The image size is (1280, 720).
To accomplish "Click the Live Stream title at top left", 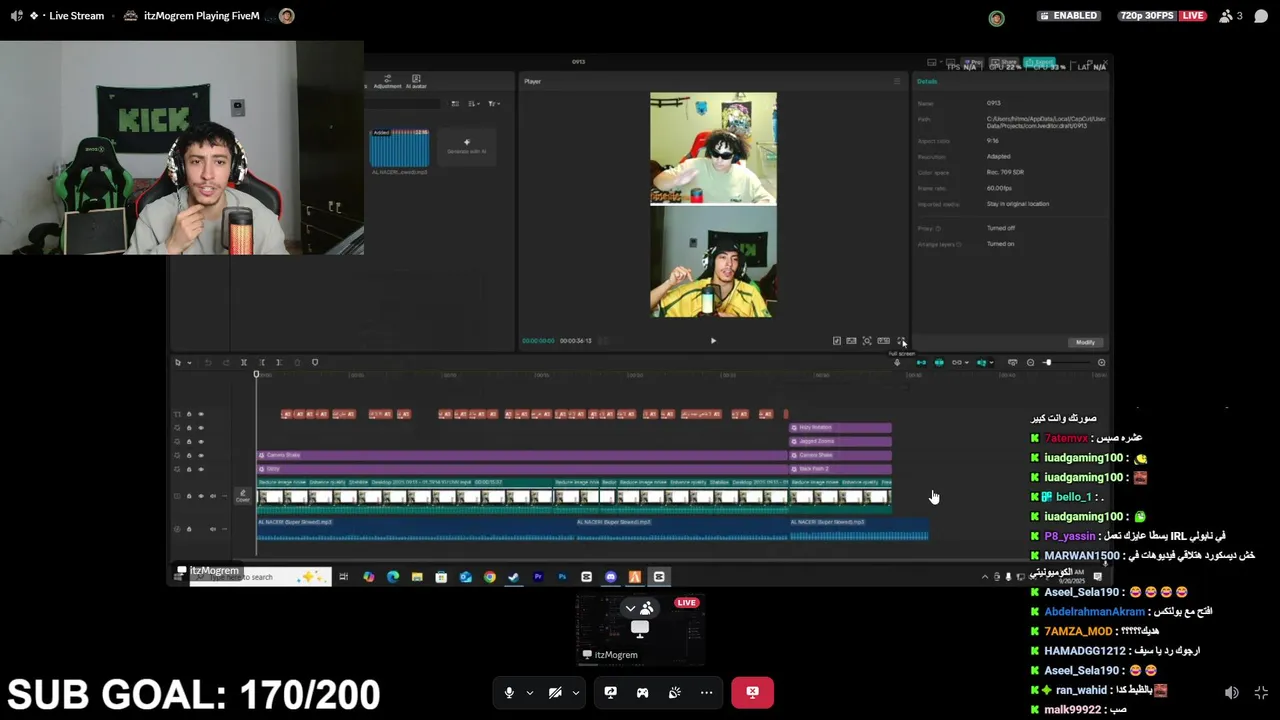I will click(x=76, y=16).
